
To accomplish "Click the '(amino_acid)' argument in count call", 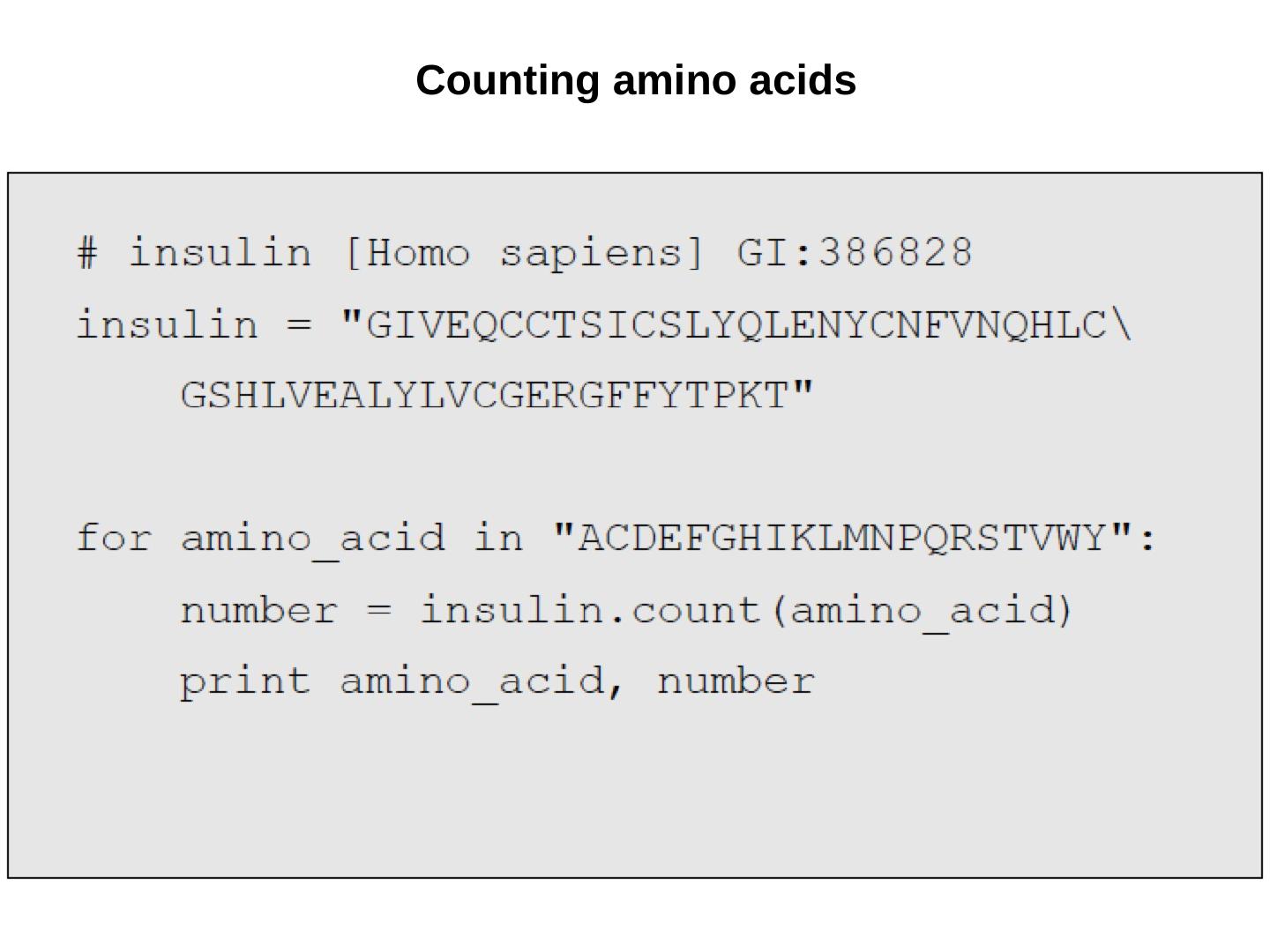I will (x=923, y=610).
